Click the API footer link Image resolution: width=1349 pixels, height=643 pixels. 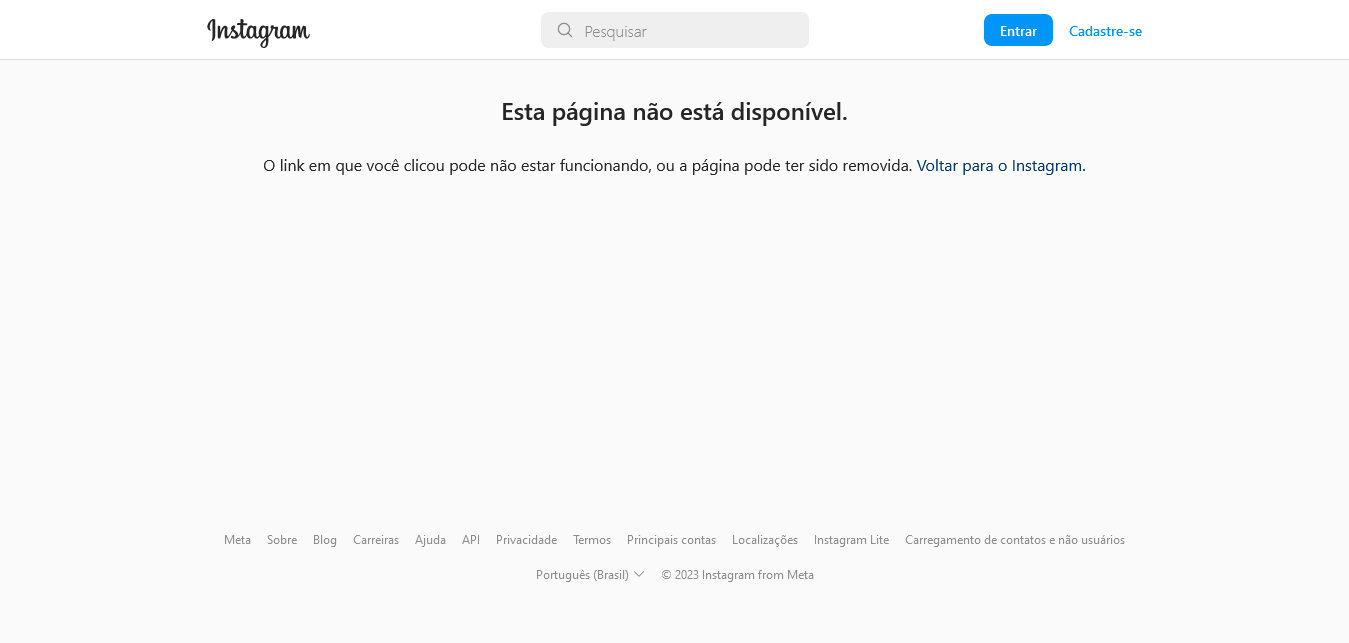pyautogui.click(x=471, y=540)
